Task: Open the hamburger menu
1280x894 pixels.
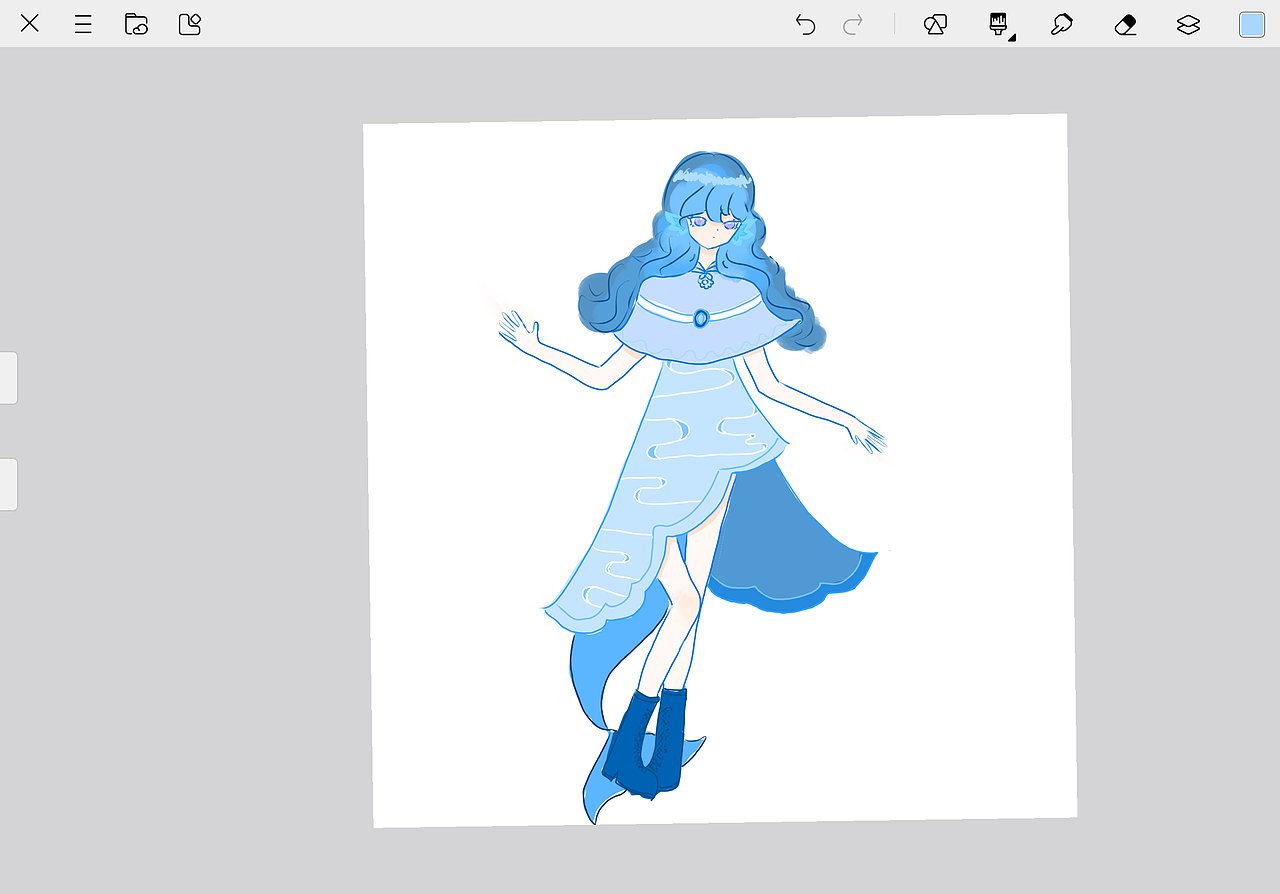Action: pyautogui.click(x=83, y=24)
